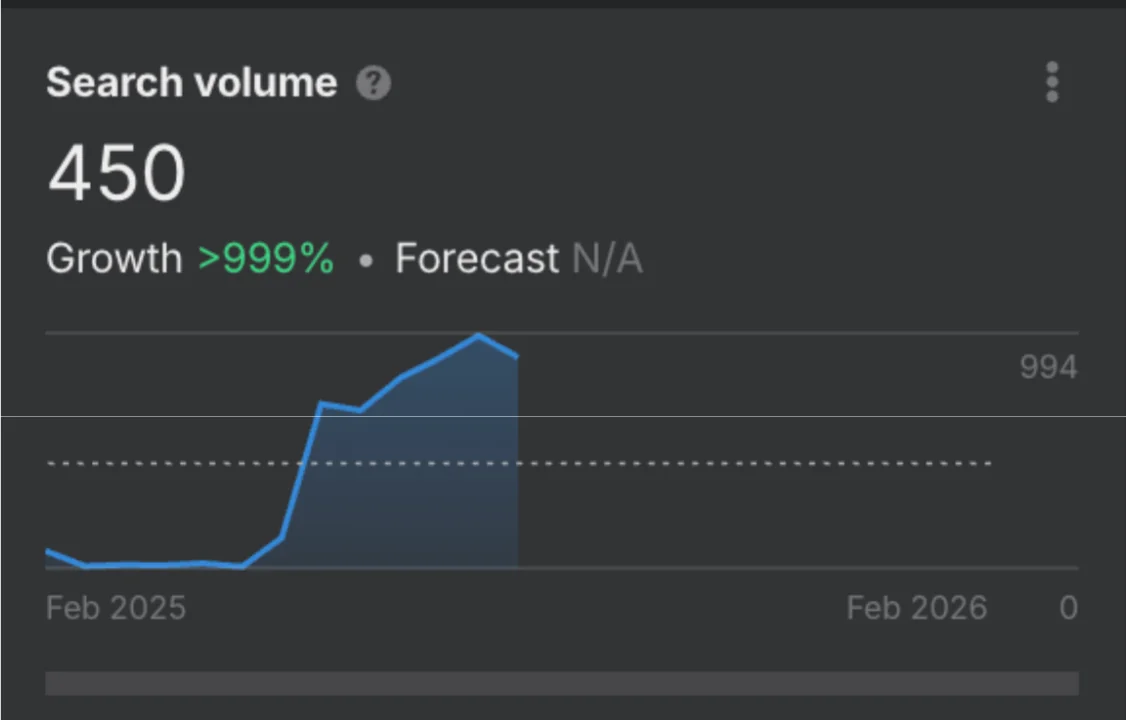This screenshot has width=1126, height=720.
Task: Click the dot separator between Growth and Forecast
Action: click(x=366, y=260)
